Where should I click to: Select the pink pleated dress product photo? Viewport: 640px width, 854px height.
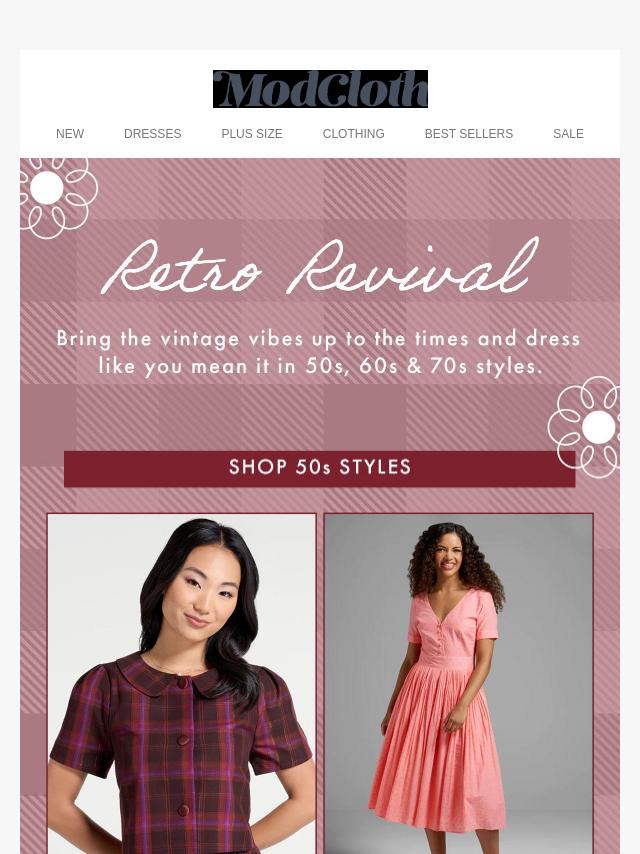(x=459, y=684)
